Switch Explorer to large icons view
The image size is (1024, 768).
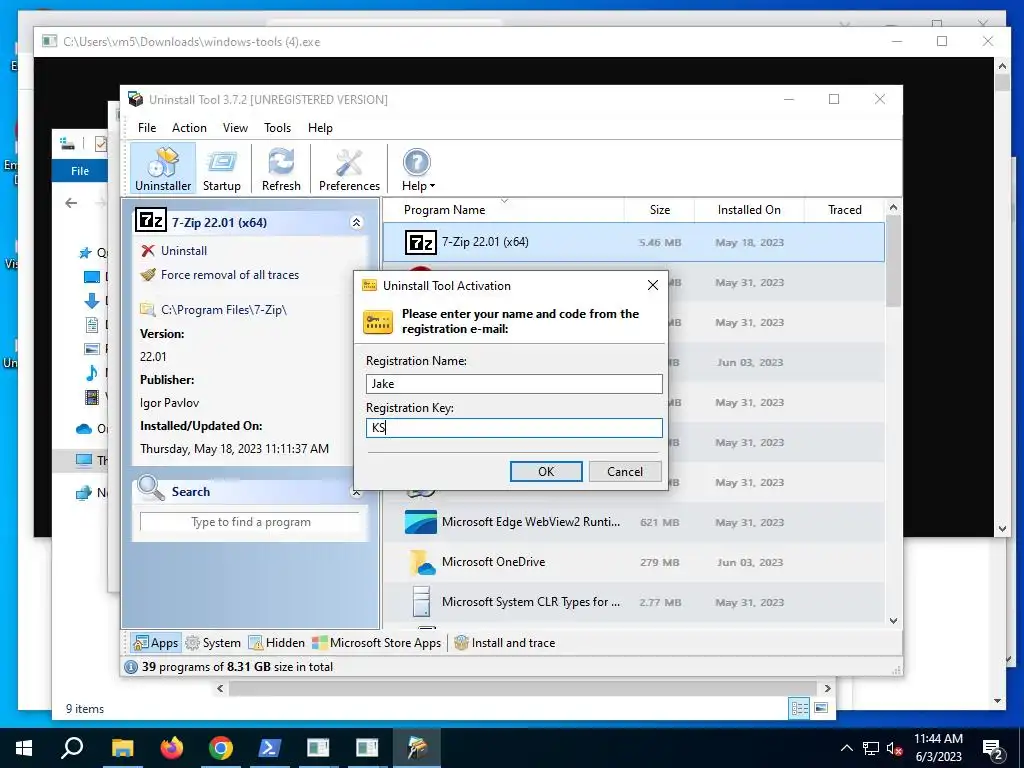point(821,708)
